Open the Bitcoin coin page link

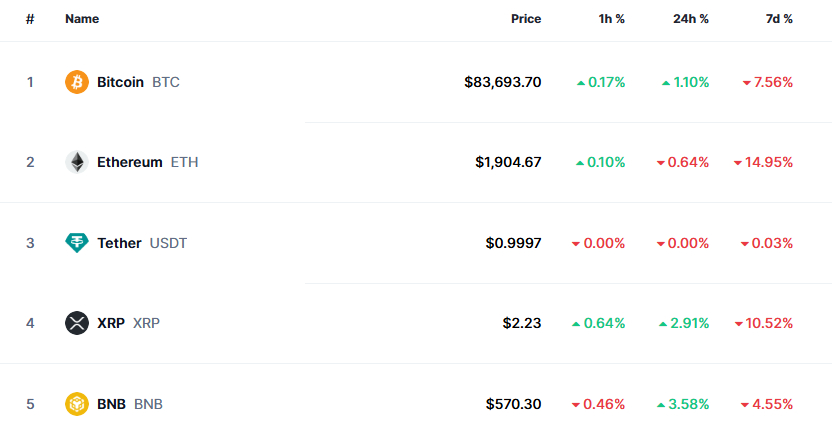click(122, 82)
